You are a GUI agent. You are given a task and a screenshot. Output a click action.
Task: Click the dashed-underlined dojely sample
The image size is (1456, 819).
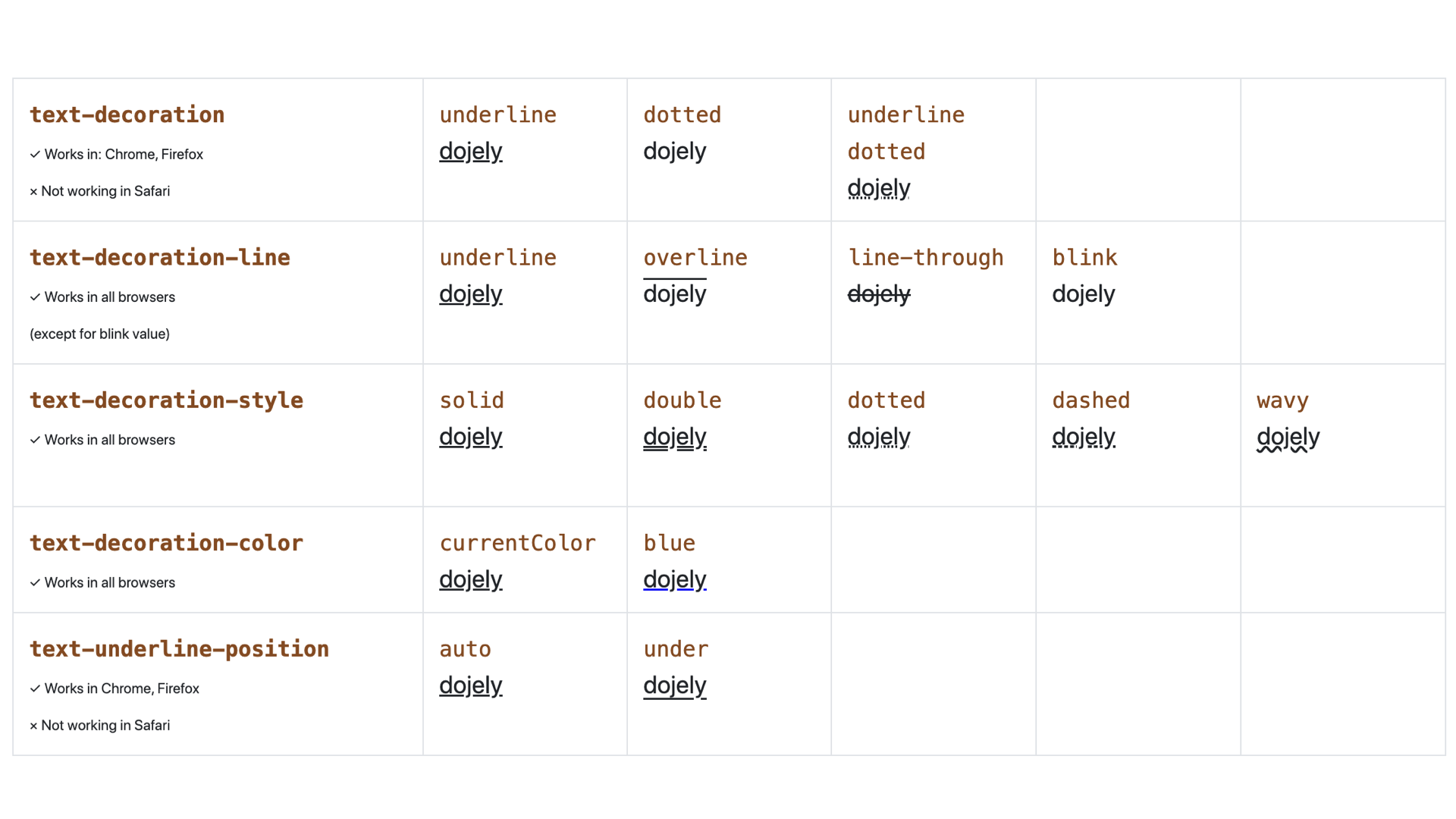pos(1083,437)
